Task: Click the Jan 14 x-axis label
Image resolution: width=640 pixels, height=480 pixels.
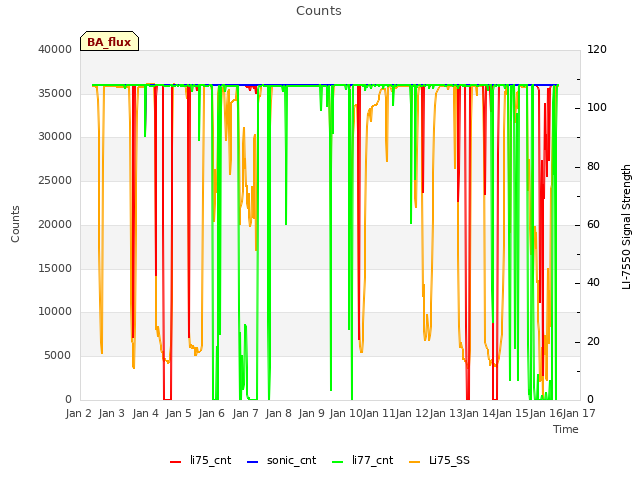Action: coord(479,413)
